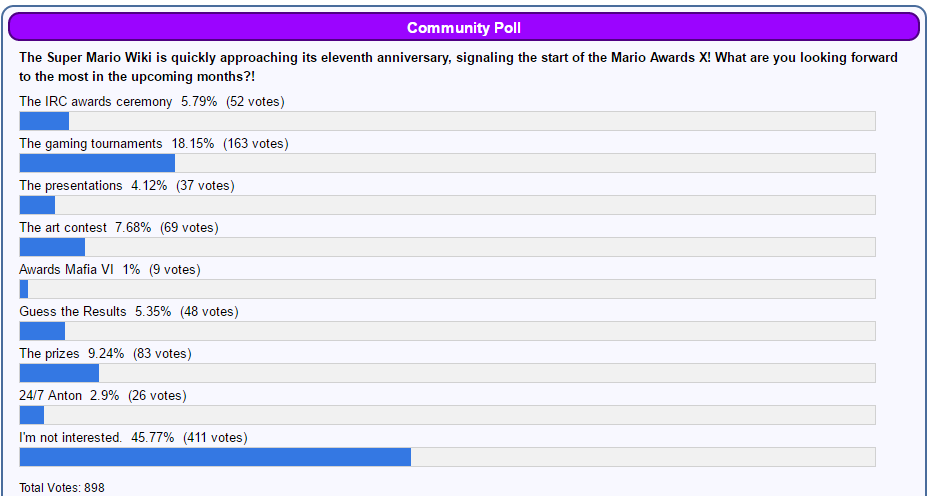Click the prizes blue result bar

59,373
